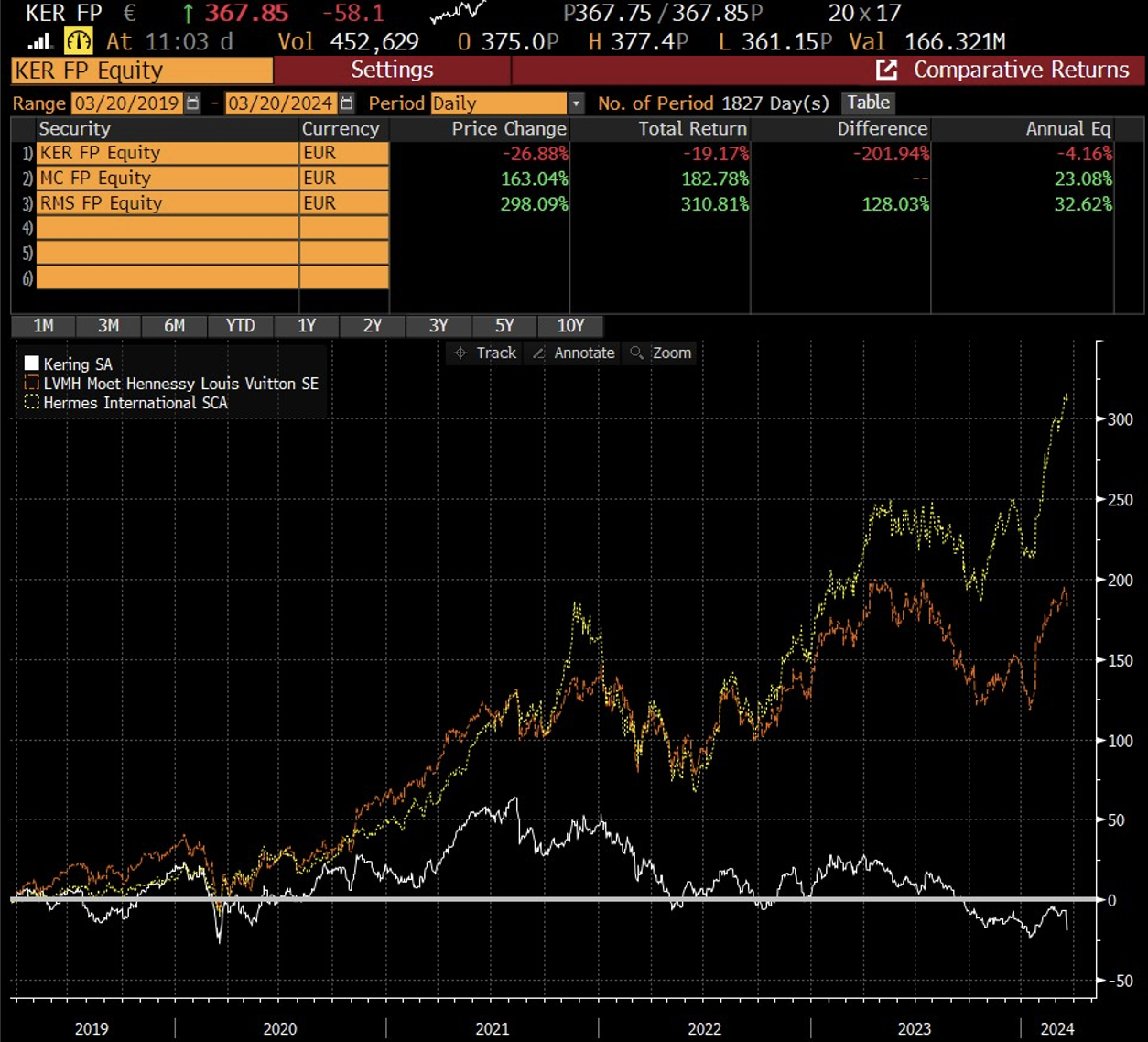The width and height of the screenshot is (1148, 1042).
Task: Open Comparative Returns title tab
Action: [x=1022, y=70]
